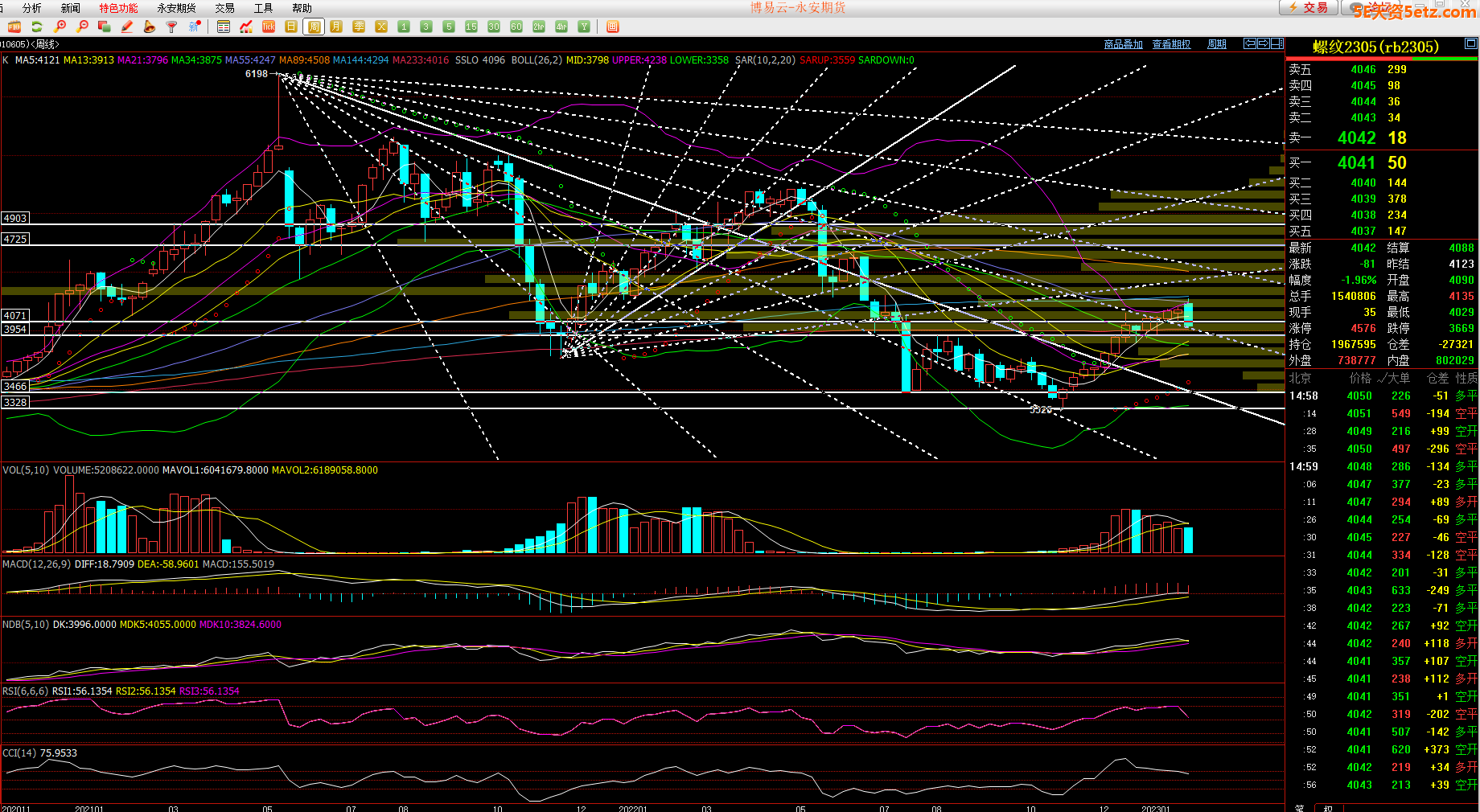Viewport: 1480px width, 812px height.
Task: Click the 新 news icon
Action: coord(194,27)
